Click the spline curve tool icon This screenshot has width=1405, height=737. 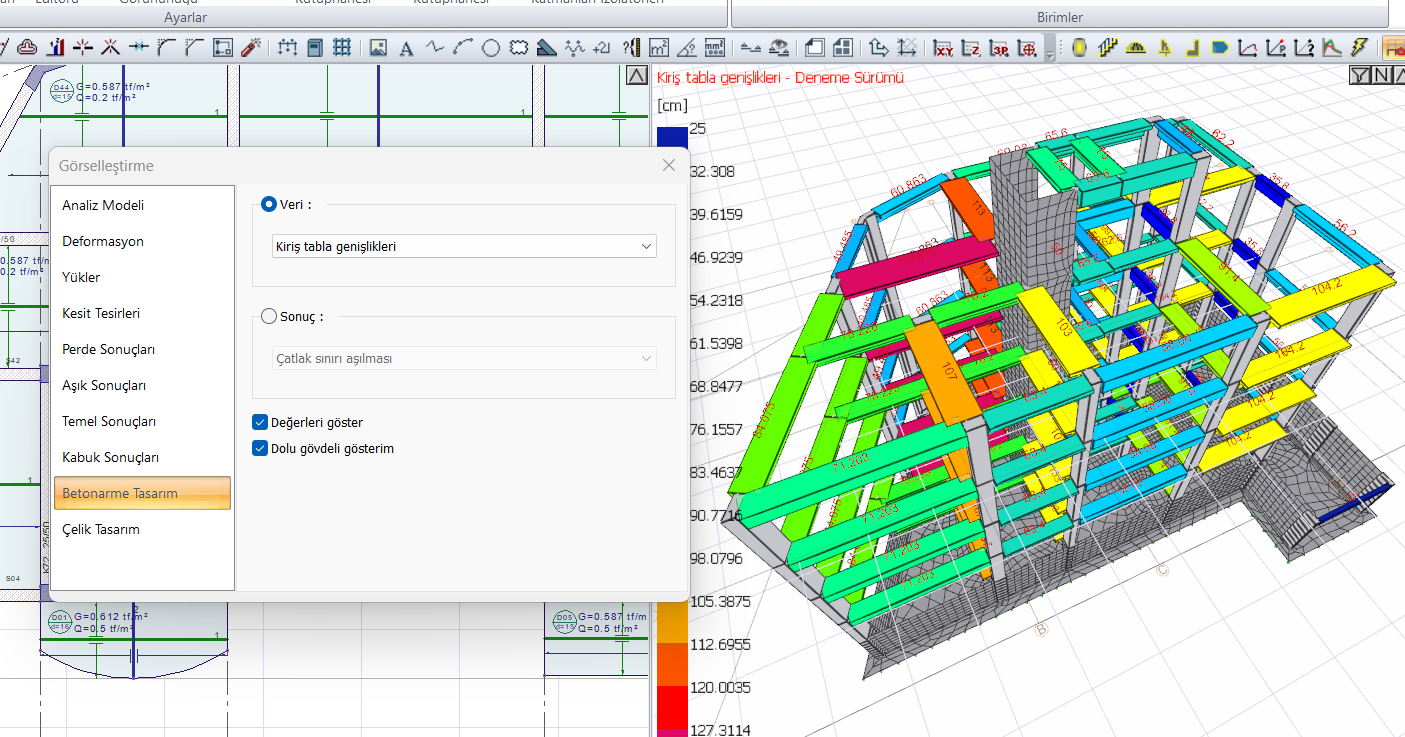(x=434, y=47)
